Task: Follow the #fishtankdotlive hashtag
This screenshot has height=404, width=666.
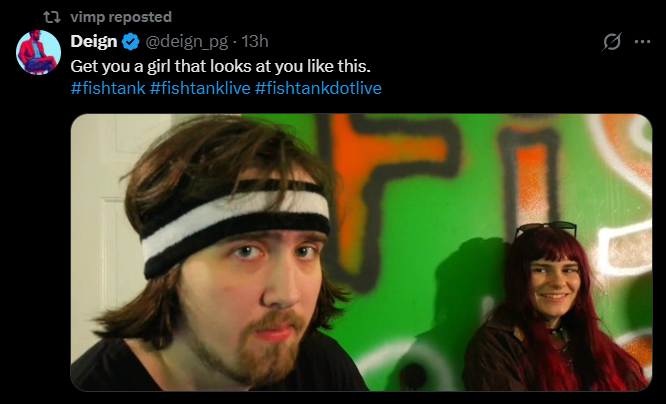Action: pos(318,88)
